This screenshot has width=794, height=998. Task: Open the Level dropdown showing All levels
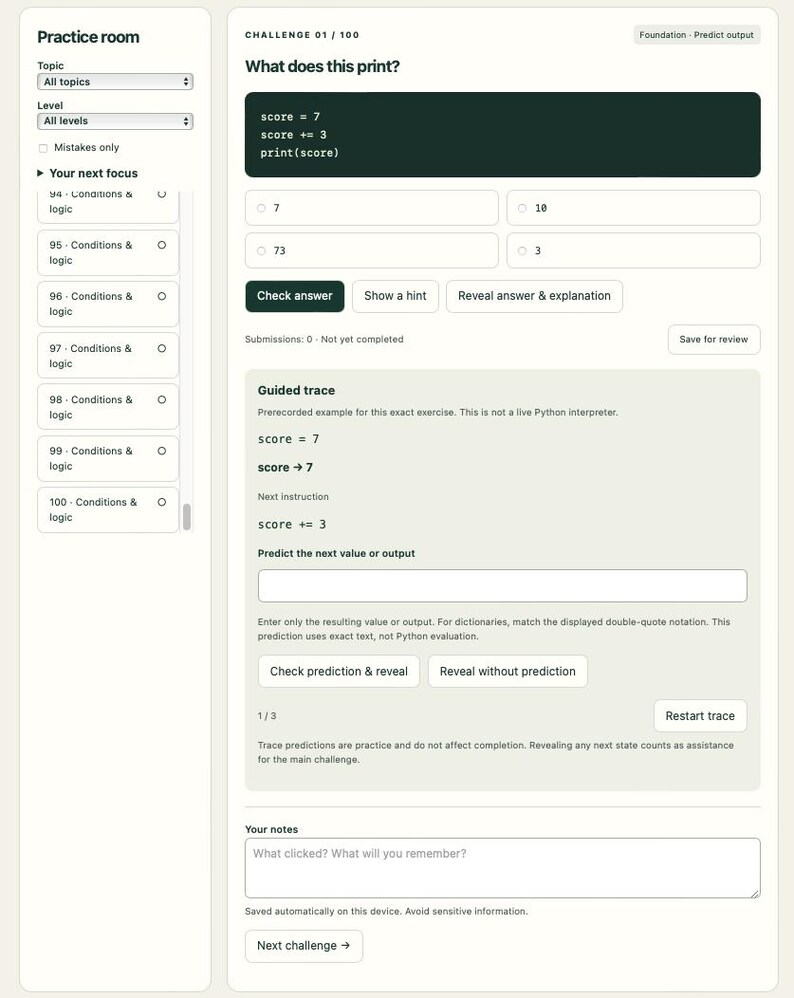tap(115, 121)
